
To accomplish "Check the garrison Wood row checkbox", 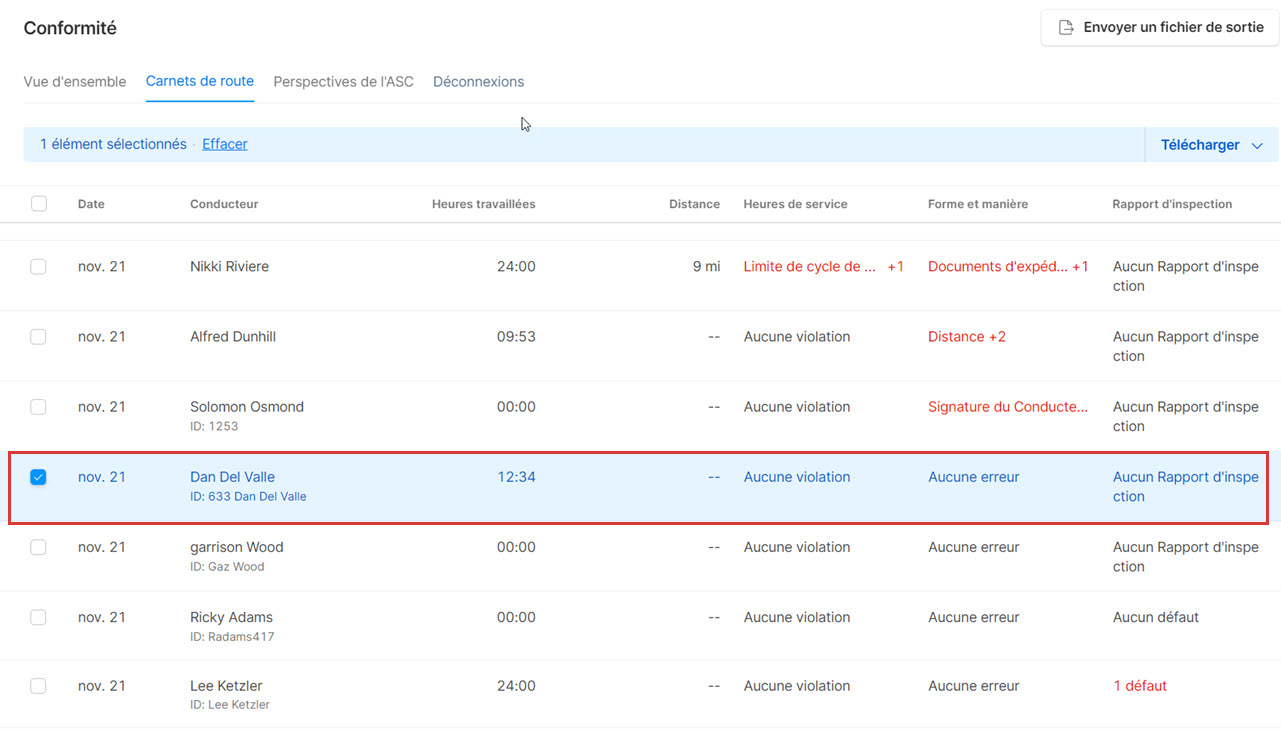I will pyautogui.click(x=38, y=547).
